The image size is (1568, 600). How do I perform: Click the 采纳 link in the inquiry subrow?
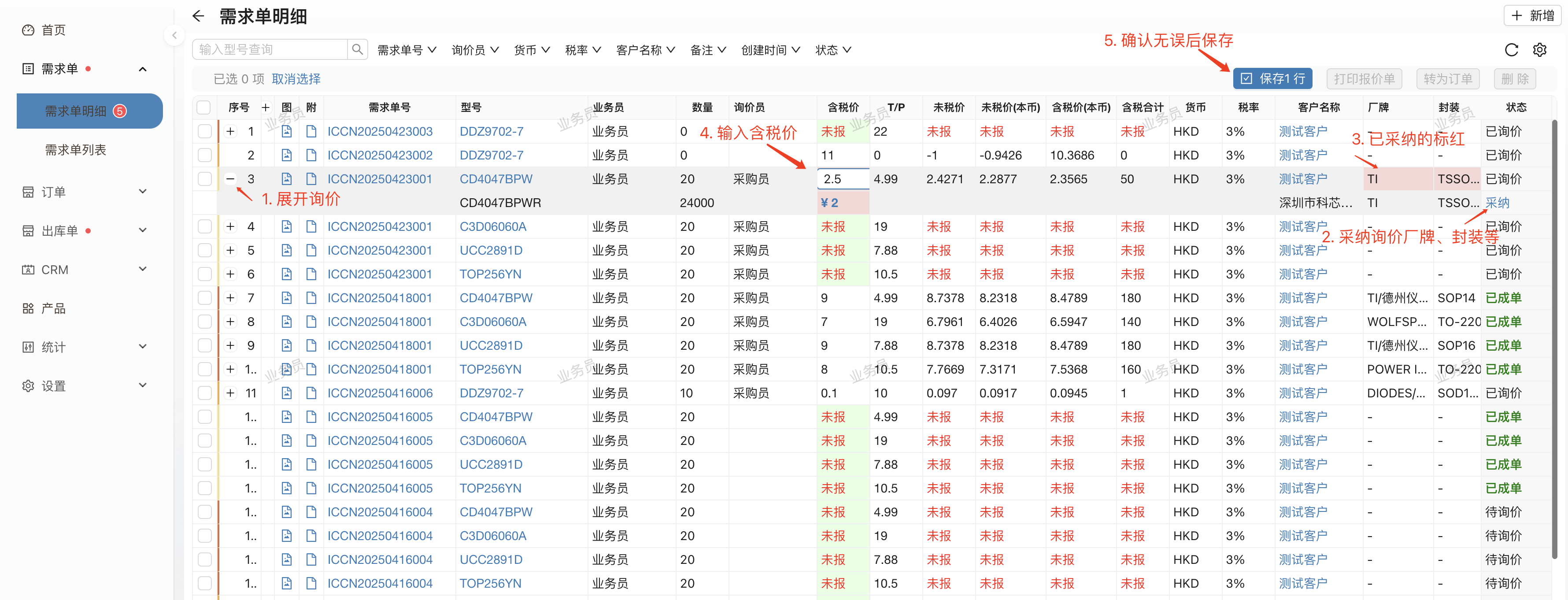coord(1497,203)
